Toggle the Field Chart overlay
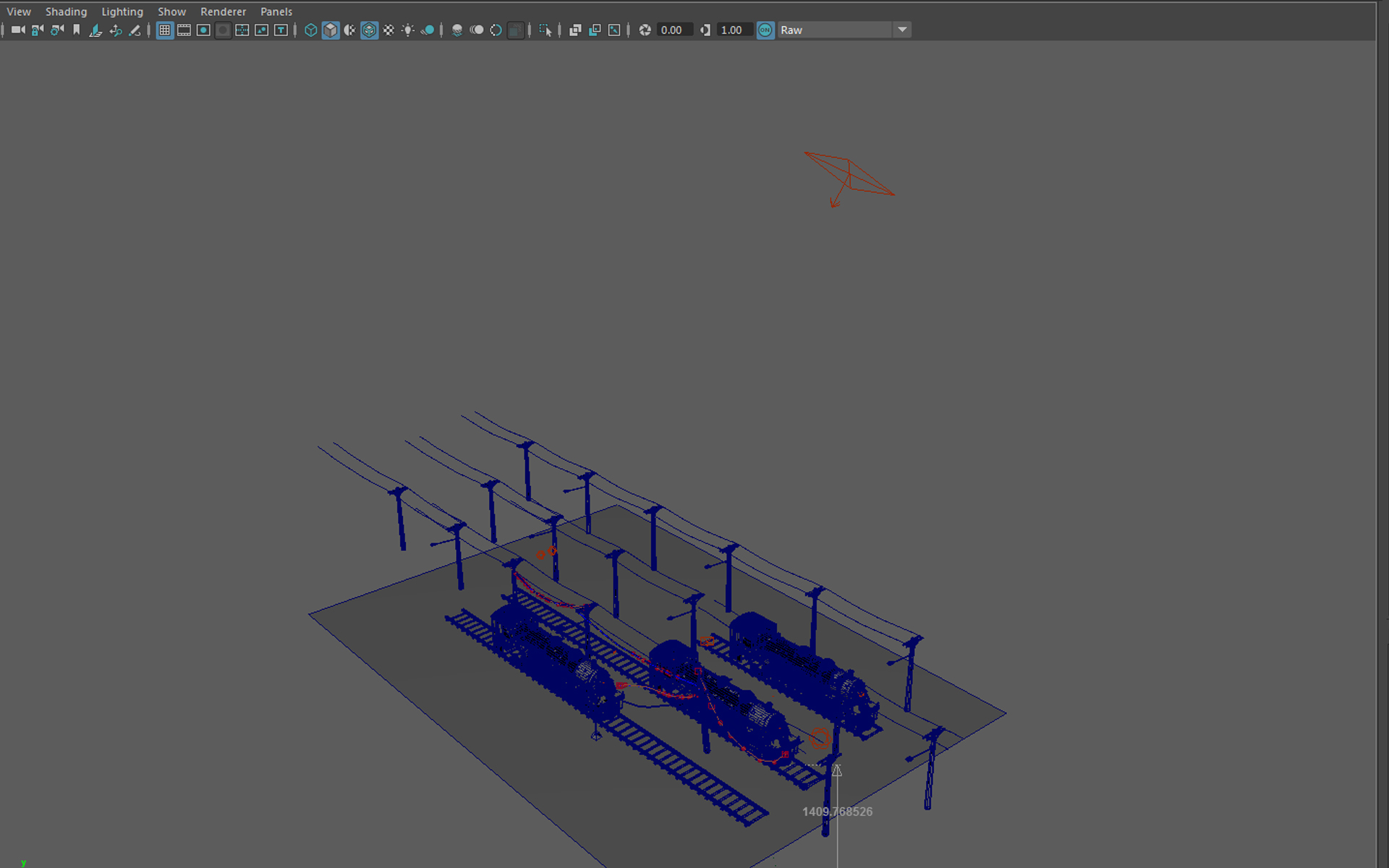This screenshot has height=868, width=1389. pos(242,30)
